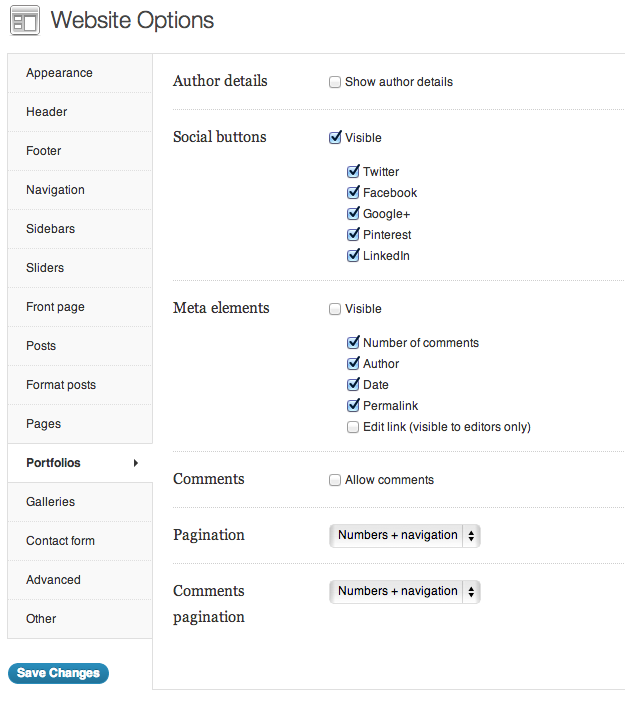Image resolution: width=625 pixels, height=707 pixels.
Task: Check the Meta elements Visible box
Action: point(335,309)
